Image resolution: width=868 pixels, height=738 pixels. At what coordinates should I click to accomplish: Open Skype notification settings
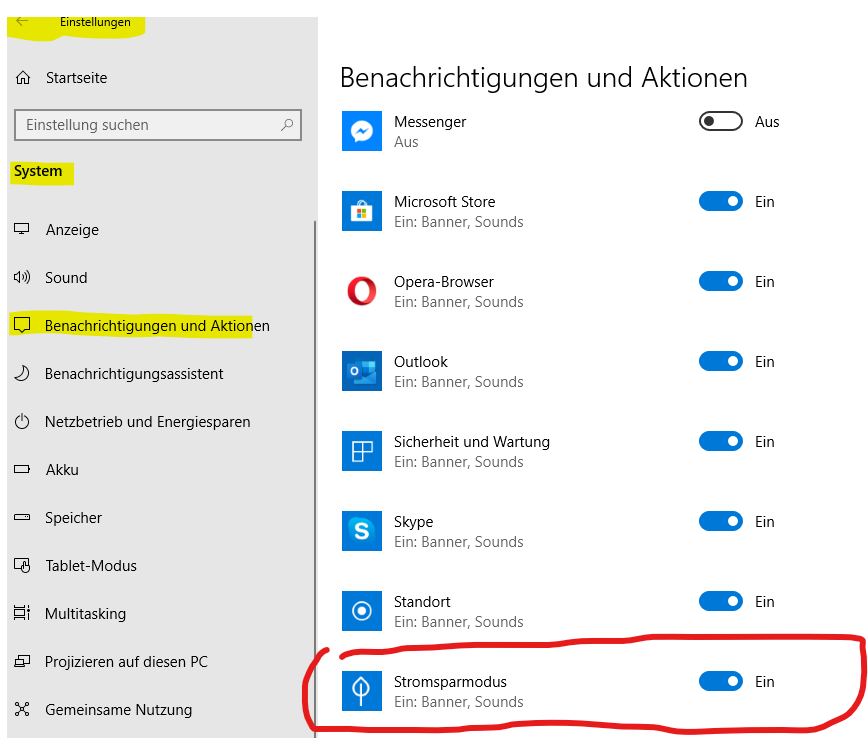point(458,531)
